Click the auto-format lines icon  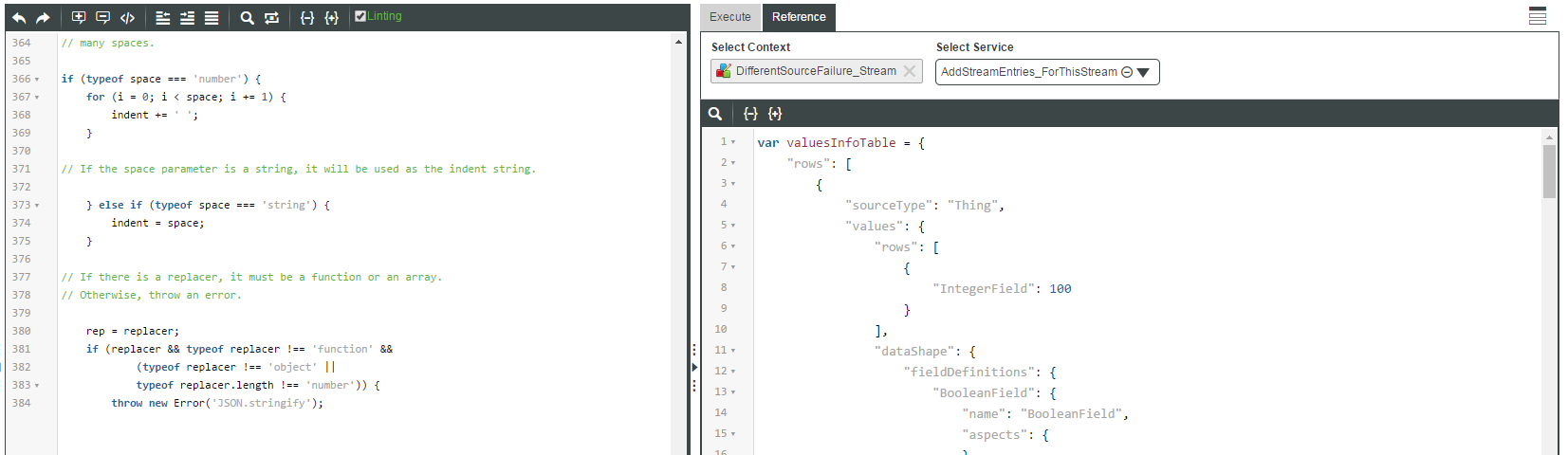point(212,17)
